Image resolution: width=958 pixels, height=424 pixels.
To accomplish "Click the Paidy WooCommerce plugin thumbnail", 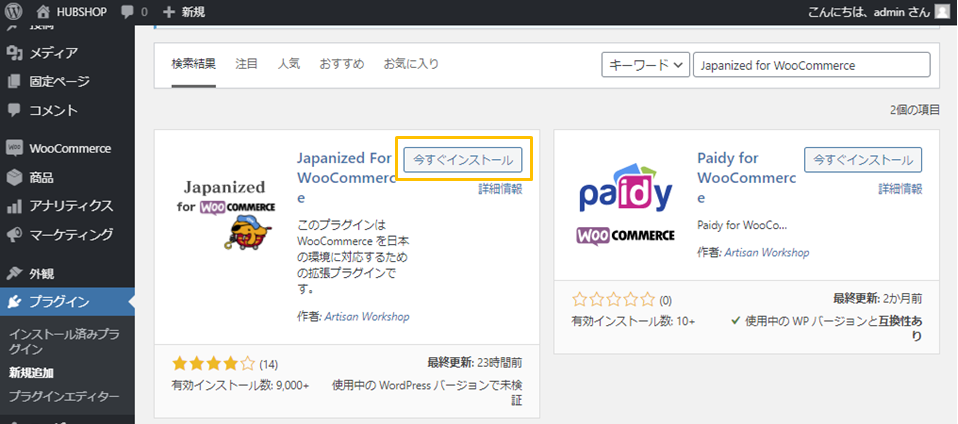I will 626,204.
